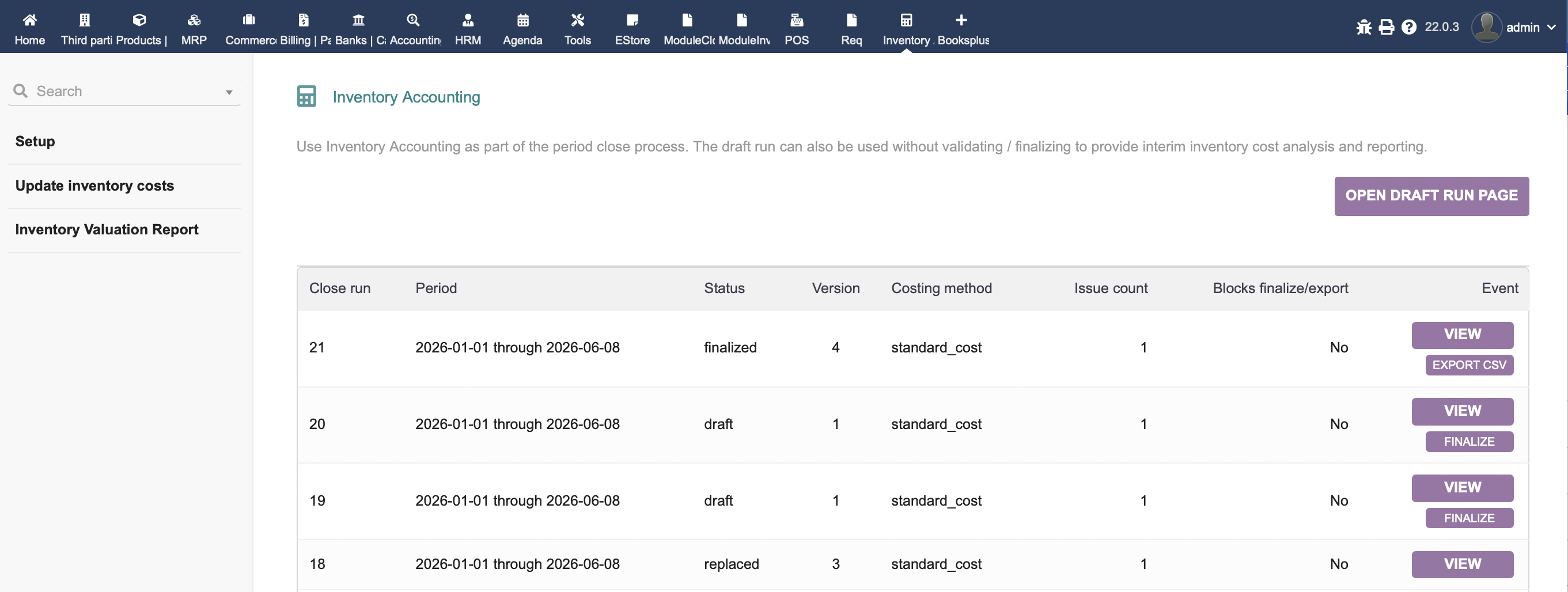Click the Tools menu label

pyautogui.click(x=577, y=40)
